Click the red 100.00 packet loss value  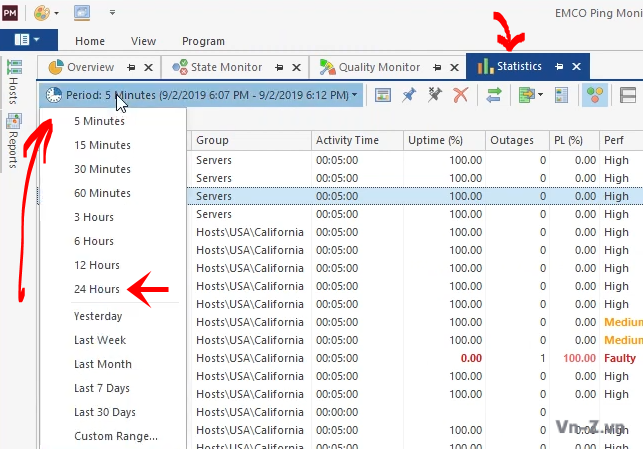point(579,358)
